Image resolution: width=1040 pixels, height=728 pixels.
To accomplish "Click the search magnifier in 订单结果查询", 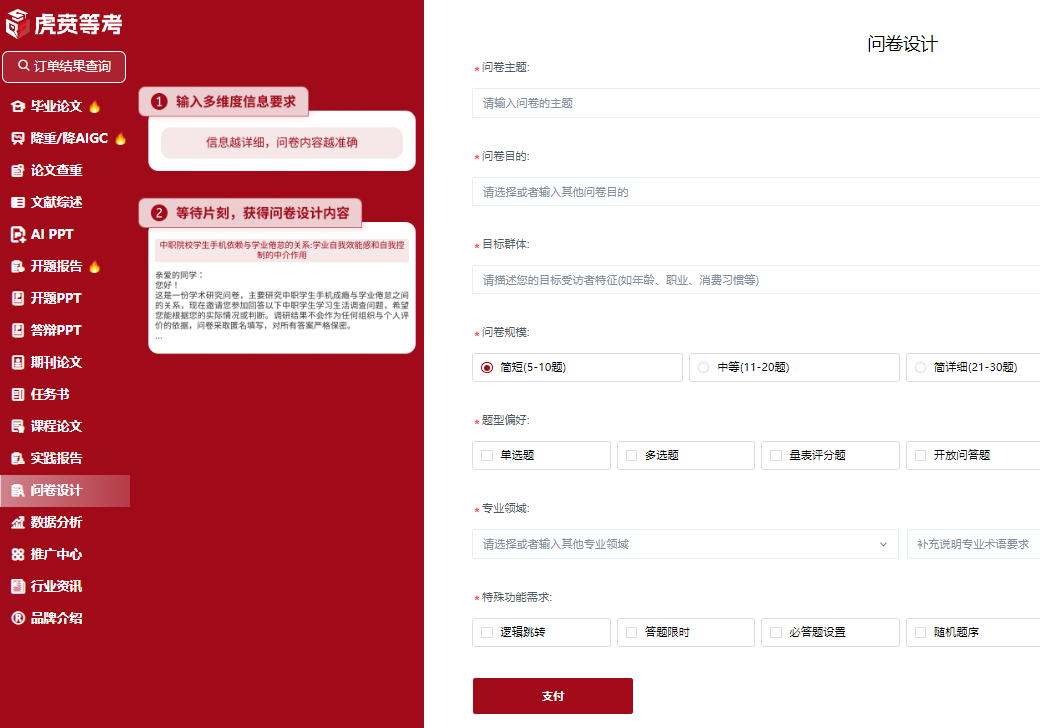I will pyautogui.click(x=23, y=66).
